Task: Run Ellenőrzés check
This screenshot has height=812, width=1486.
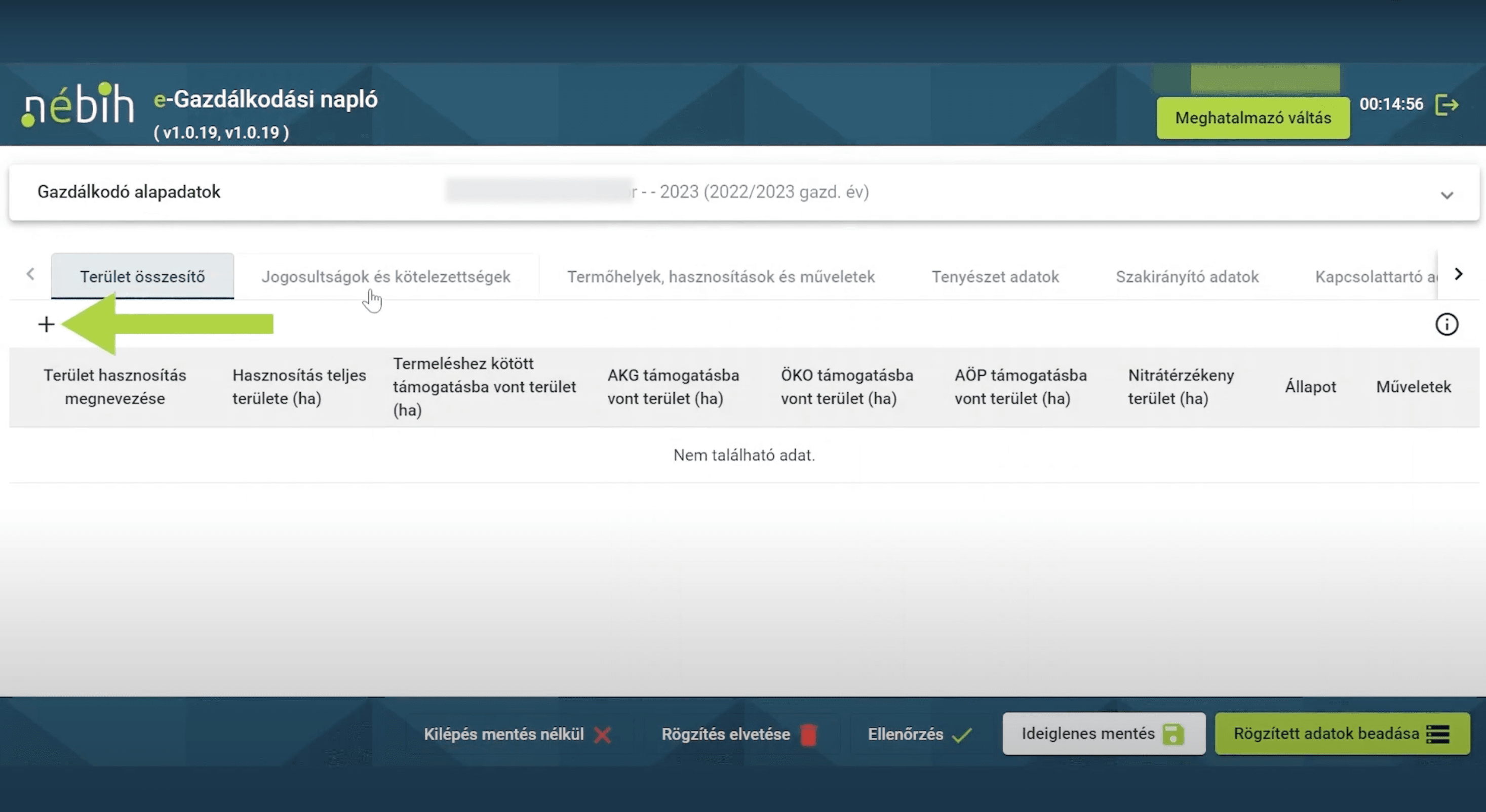Action: point(919,734)
